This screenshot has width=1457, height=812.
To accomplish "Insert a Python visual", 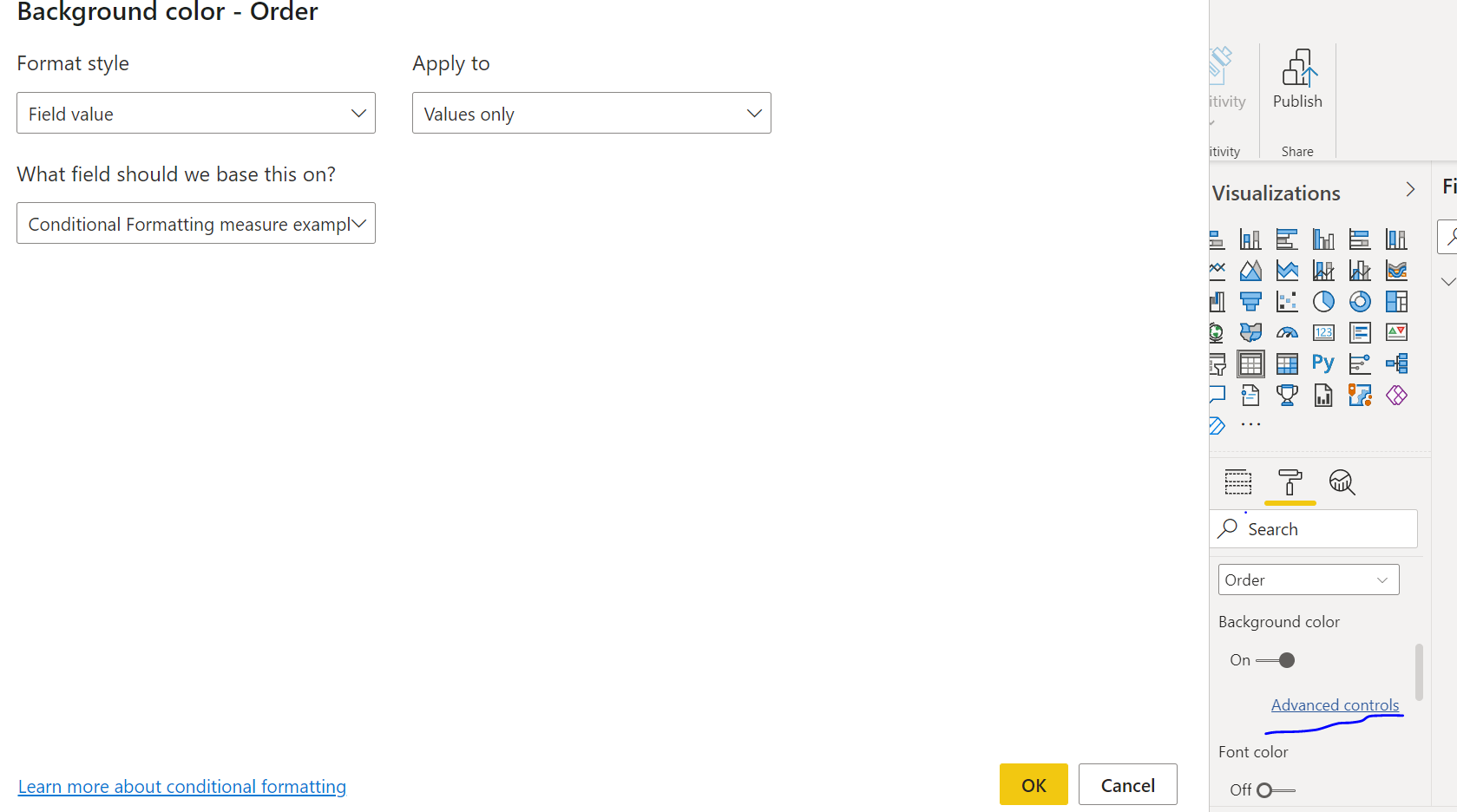I will (x=1323, y=363).
